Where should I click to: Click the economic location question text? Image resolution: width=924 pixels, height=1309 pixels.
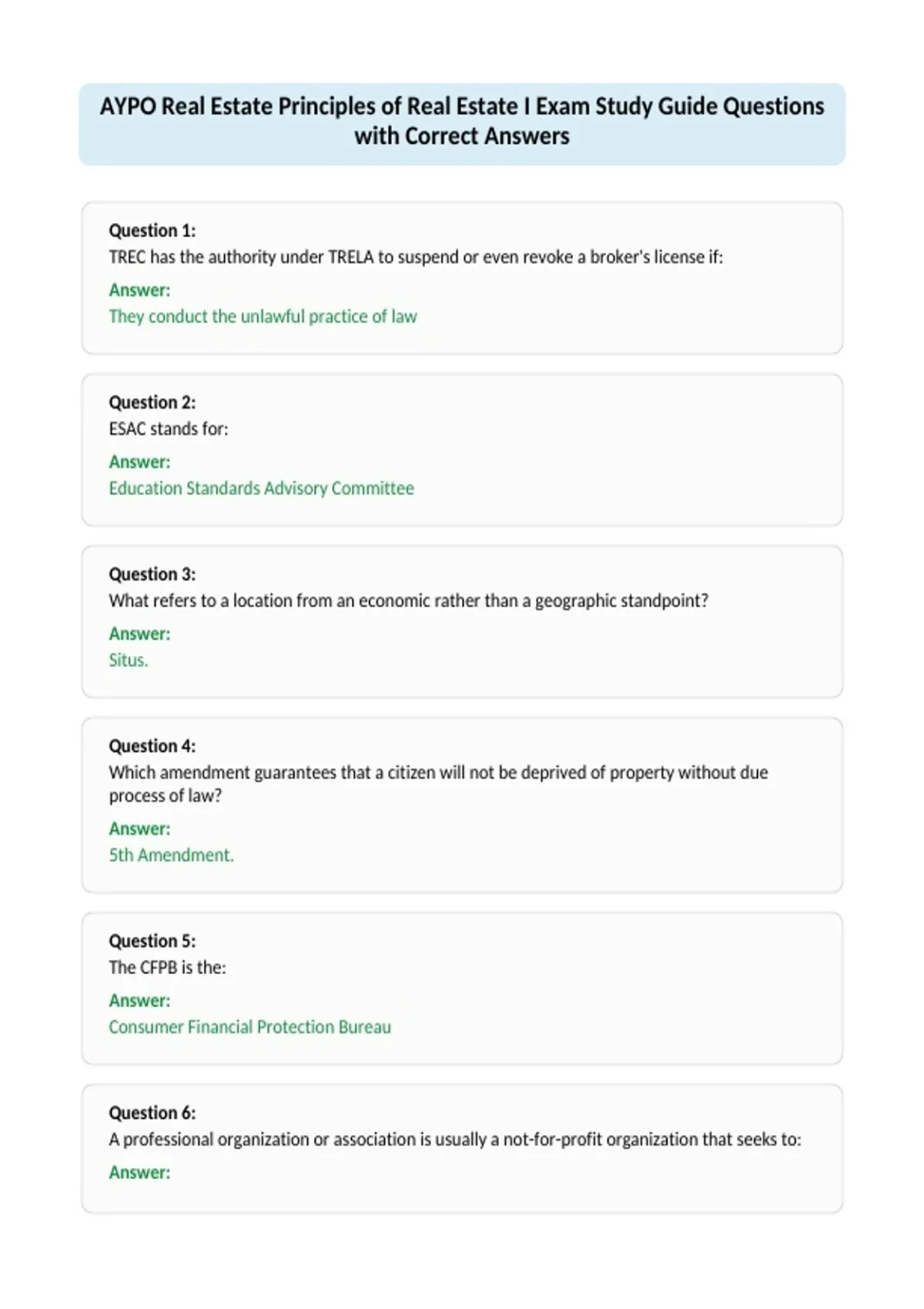(408, 601)
